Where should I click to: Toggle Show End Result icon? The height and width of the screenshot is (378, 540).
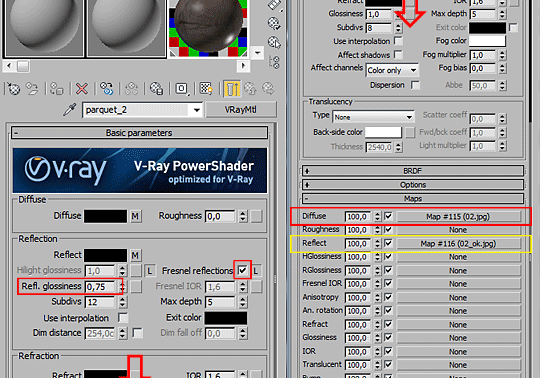click(232, 89)
